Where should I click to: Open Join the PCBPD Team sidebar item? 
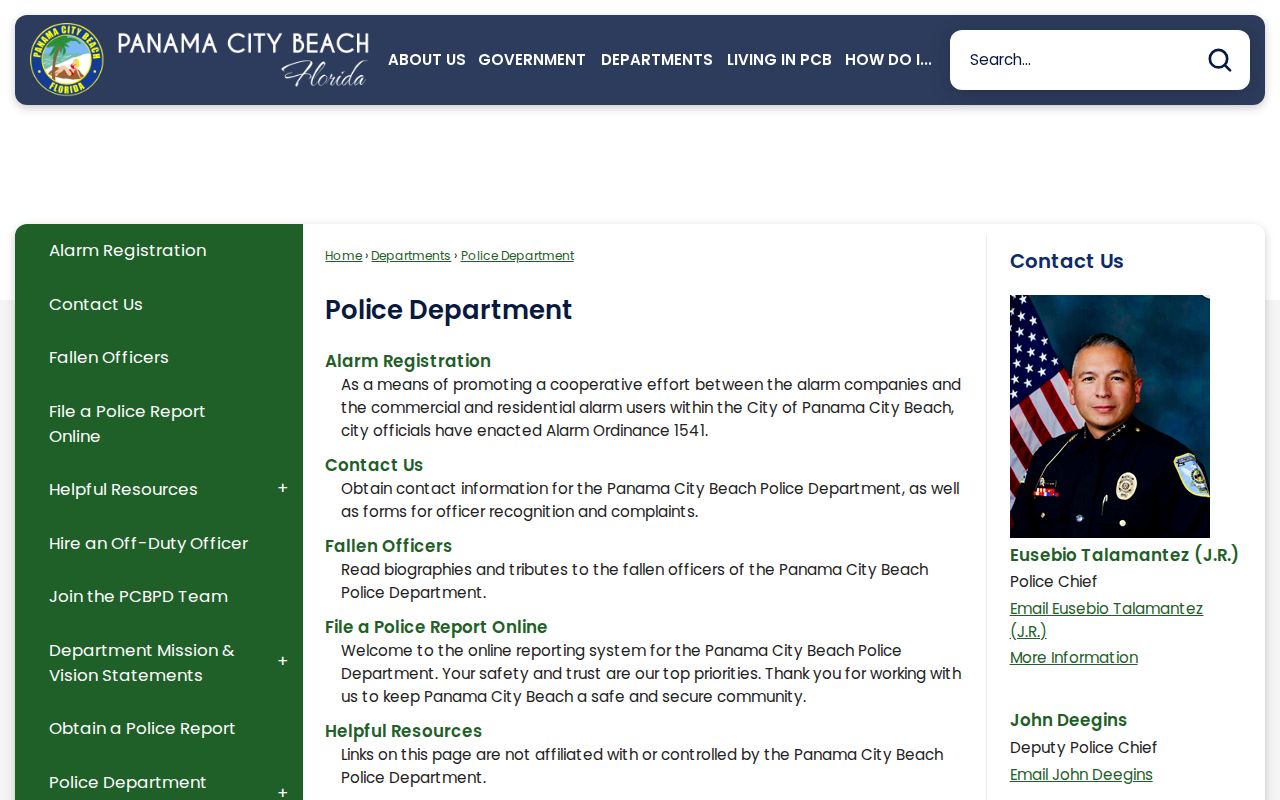[138, 596]
